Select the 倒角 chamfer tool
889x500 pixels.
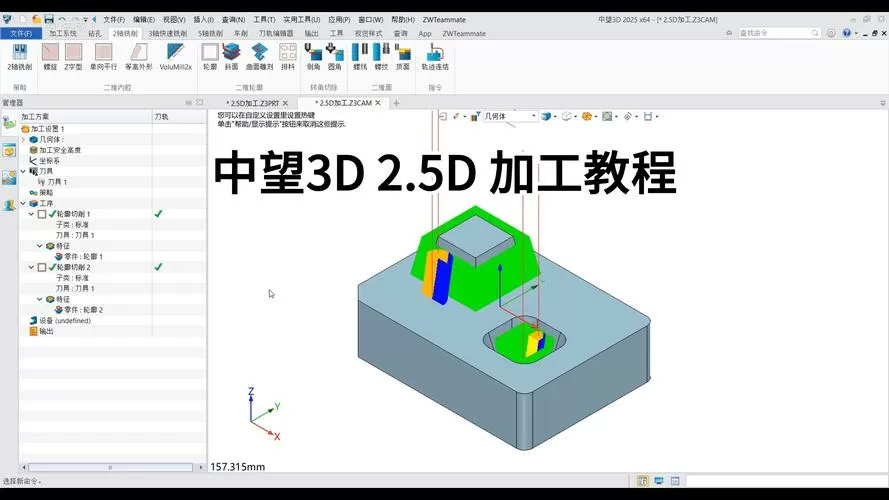click(314, 57)
